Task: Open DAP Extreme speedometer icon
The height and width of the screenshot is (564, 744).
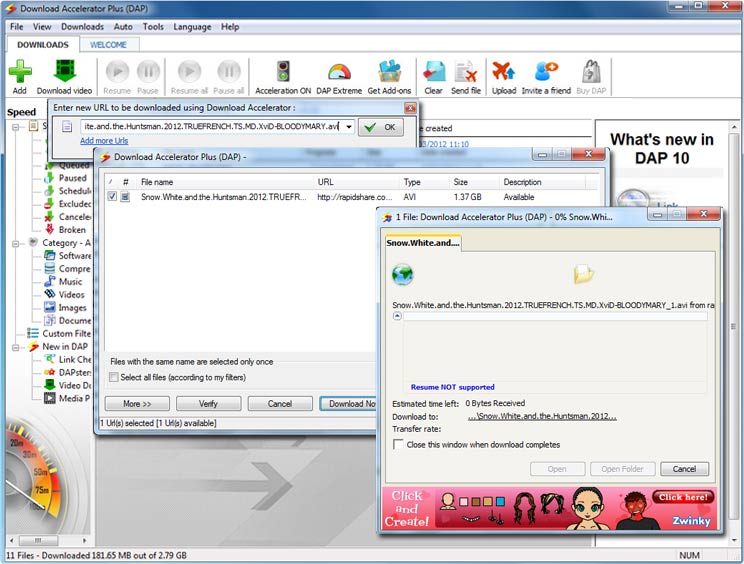Action: [x=339, y=72]
